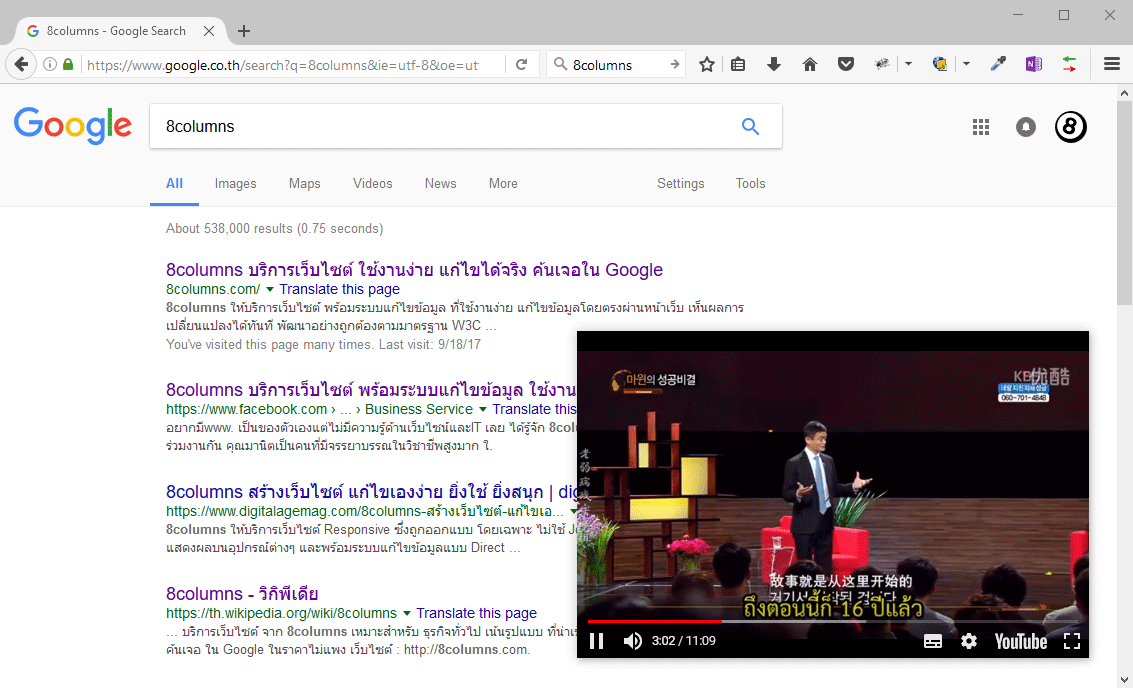View Google notifications bell
Image resolution: width=1133 pixels, height=688 pixels.
[1025, 127]
